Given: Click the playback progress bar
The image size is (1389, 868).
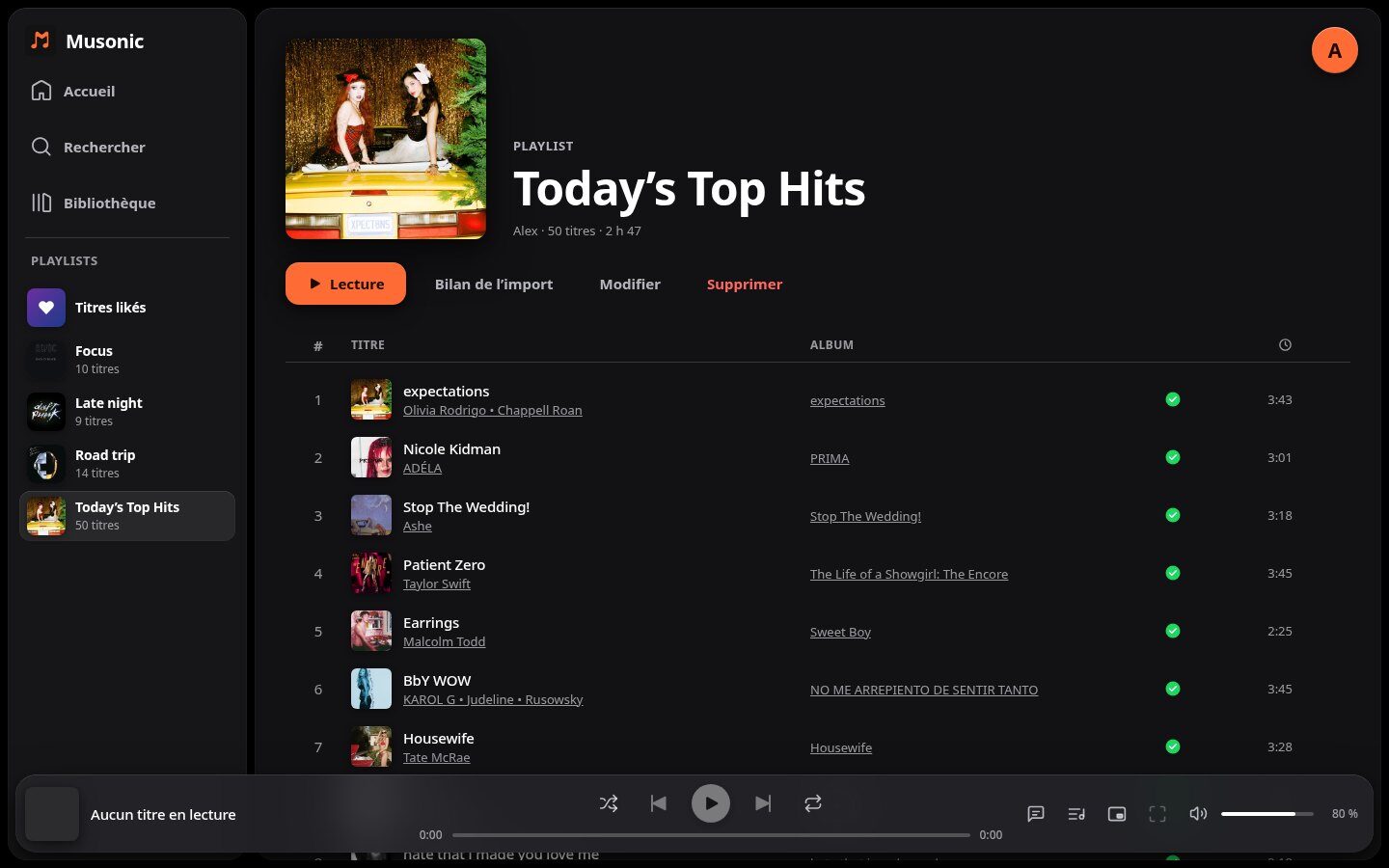Looking at the screenshot, I should pos(711,835).
